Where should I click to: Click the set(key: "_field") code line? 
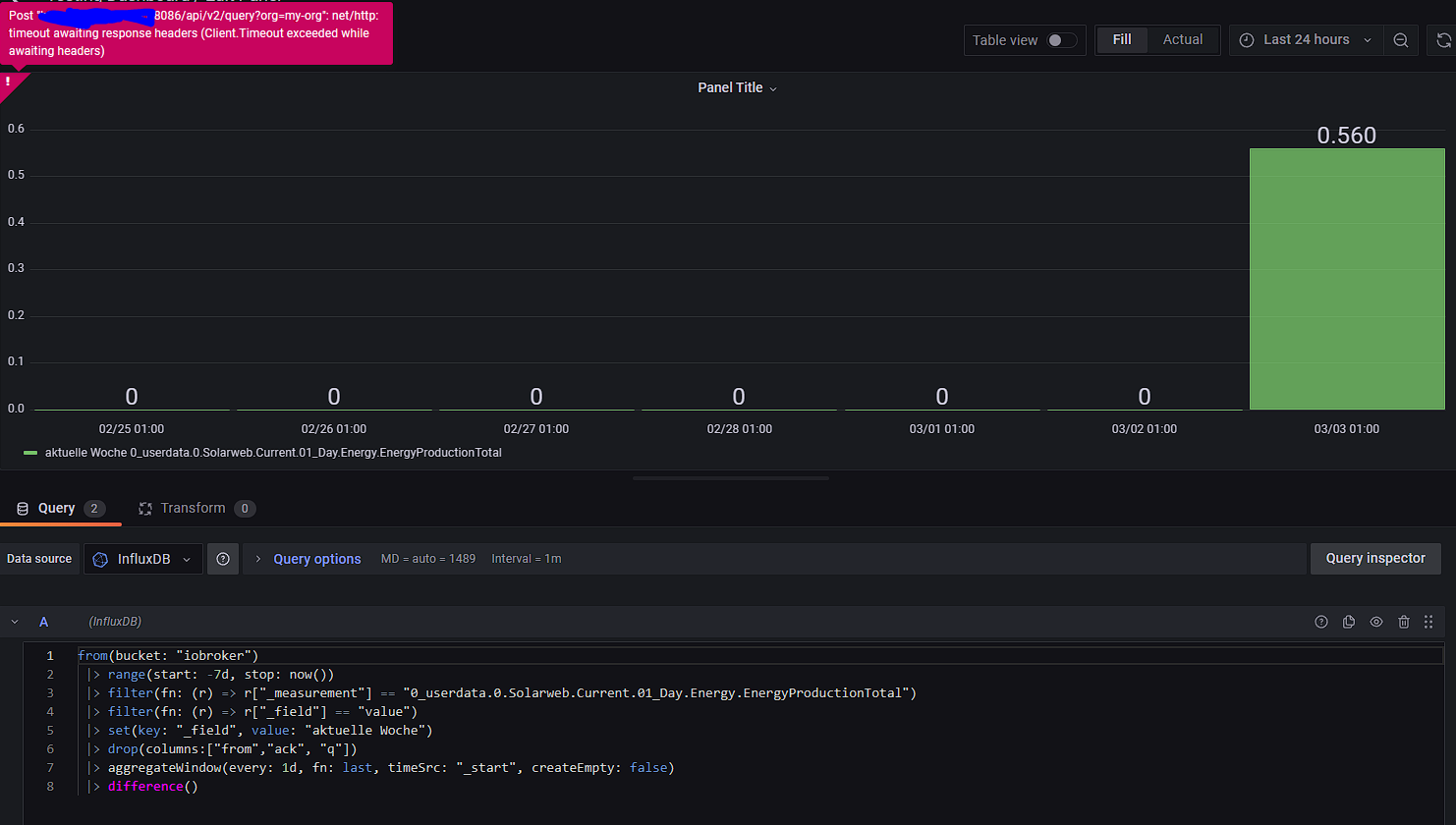259,730
